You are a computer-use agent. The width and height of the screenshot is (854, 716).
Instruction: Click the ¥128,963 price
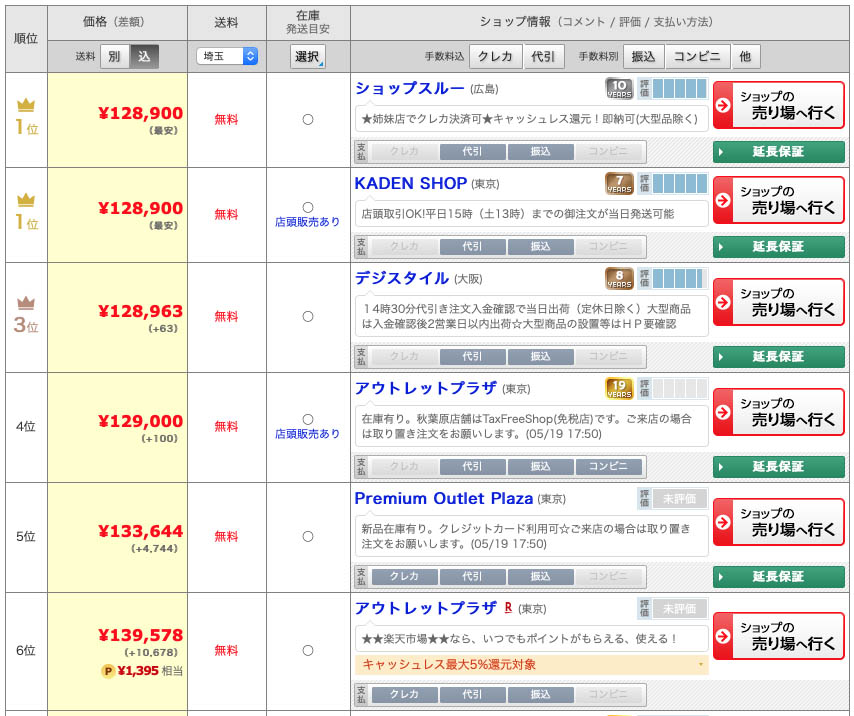(x=141, y=311)
